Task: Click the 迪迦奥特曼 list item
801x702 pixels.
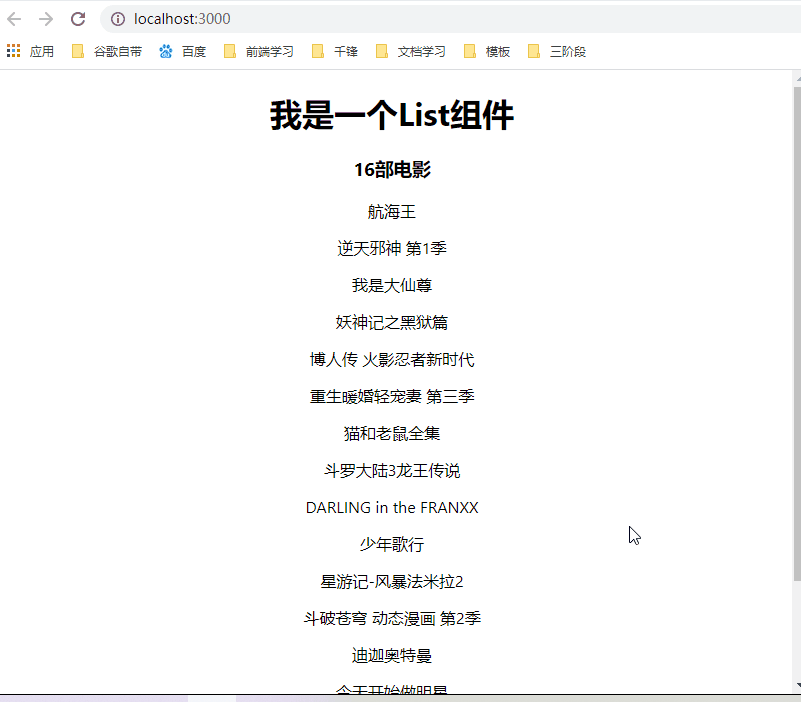Action: click(391, 655)
